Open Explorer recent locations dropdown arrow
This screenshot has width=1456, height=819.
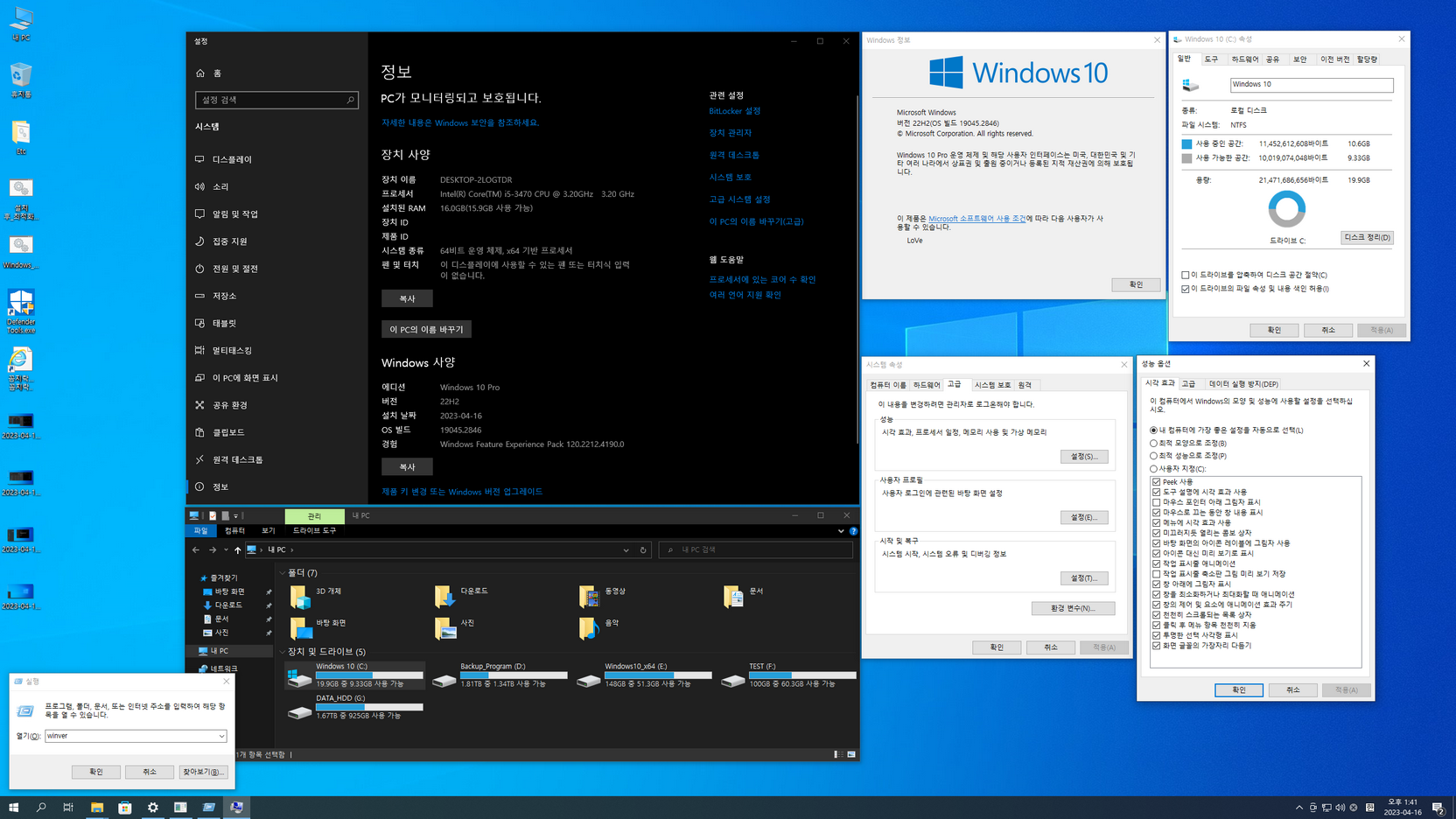coord(226,550)
